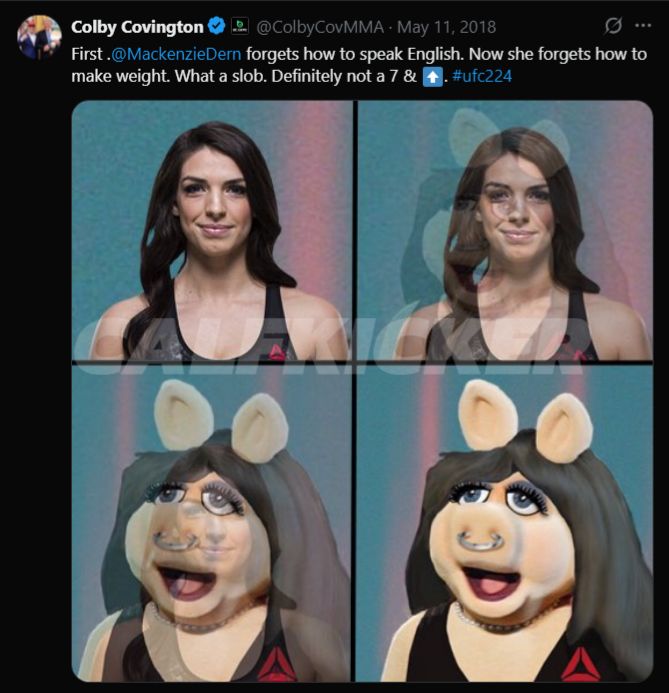This screenshot has width=669, height=693.
Task: Click the blue verified checkmark badge
Action: (215, 24)
